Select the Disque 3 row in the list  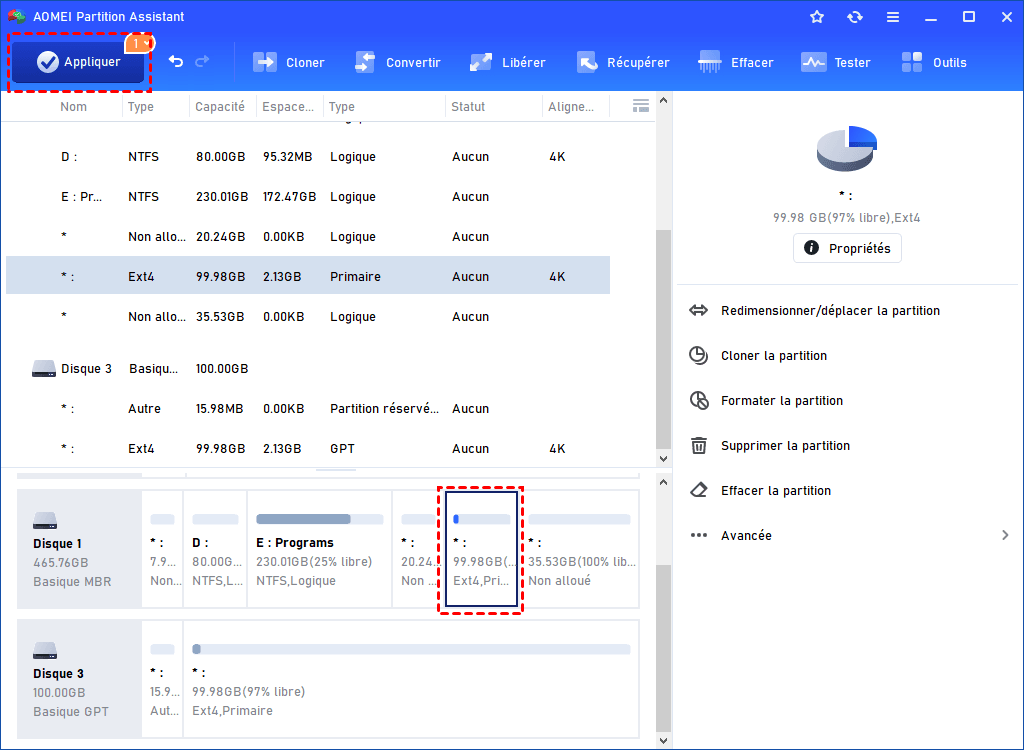308,368
